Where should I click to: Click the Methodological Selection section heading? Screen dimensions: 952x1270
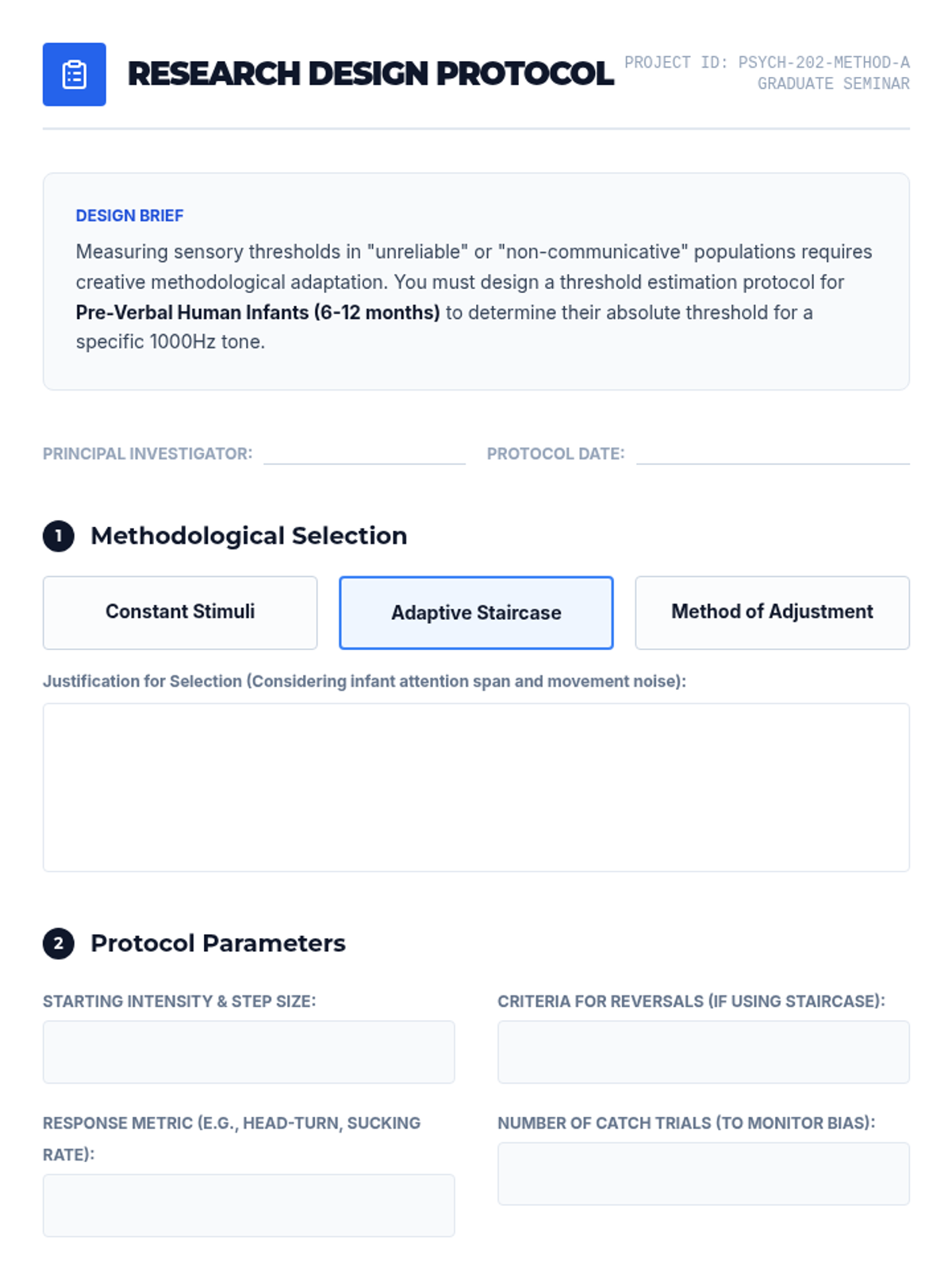[249, 536]
